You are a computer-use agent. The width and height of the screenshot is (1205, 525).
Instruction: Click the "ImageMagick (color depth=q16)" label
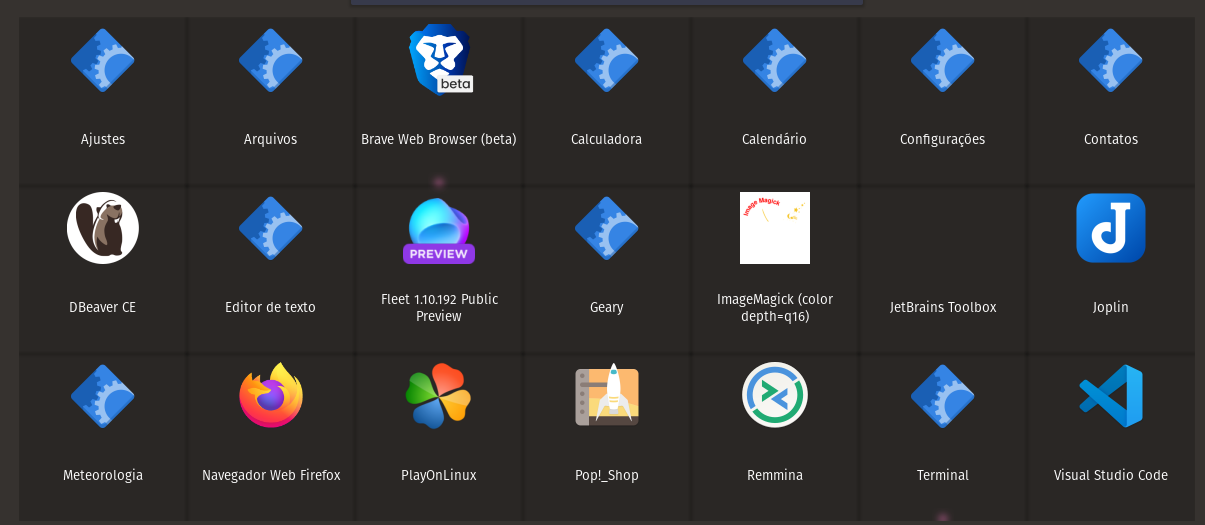coord(775,307)
